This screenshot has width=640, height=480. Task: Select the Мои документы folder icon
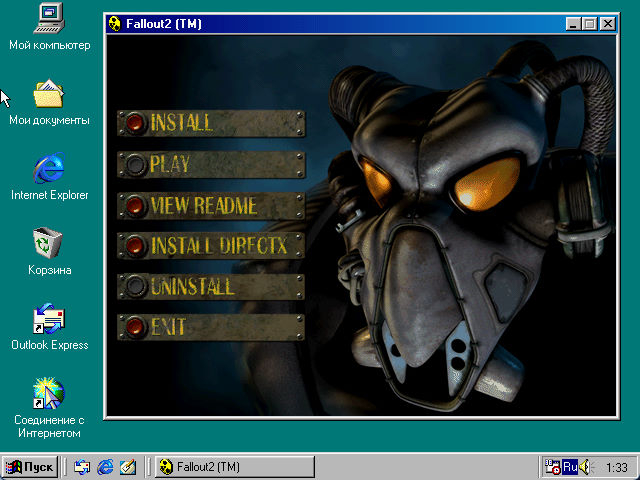49,102
